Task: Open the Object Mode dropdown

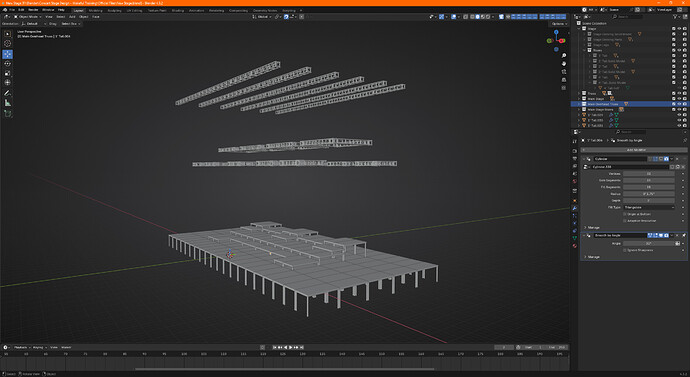Action: 28,17
